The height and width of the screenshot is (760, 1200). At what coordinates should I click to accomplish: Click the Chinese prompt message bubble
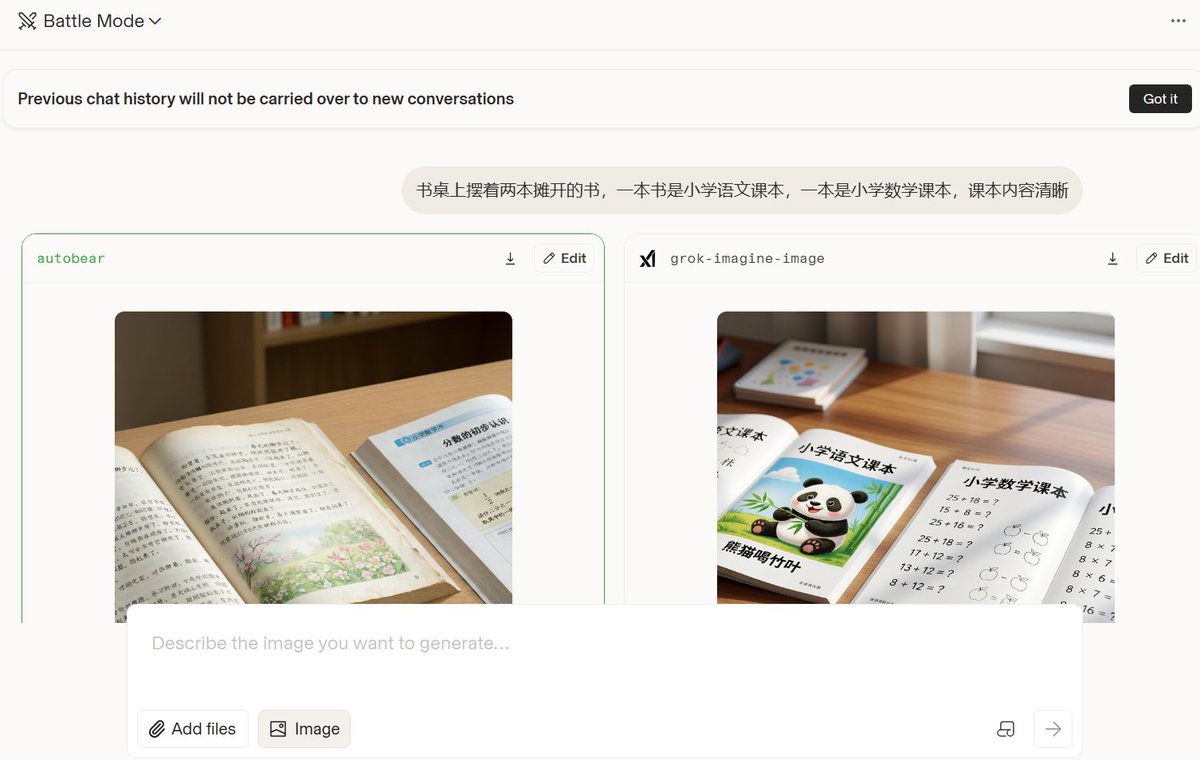742,190
